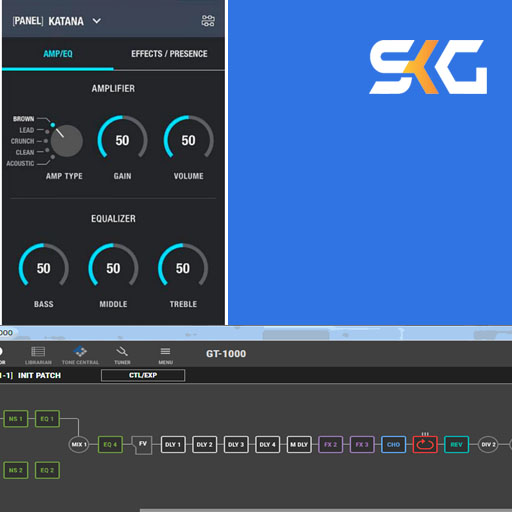Image resolution: width=512 pixels, height=512 pixels.
Task: Open the Tone Central icon
Action: click(x=80, y=355)
